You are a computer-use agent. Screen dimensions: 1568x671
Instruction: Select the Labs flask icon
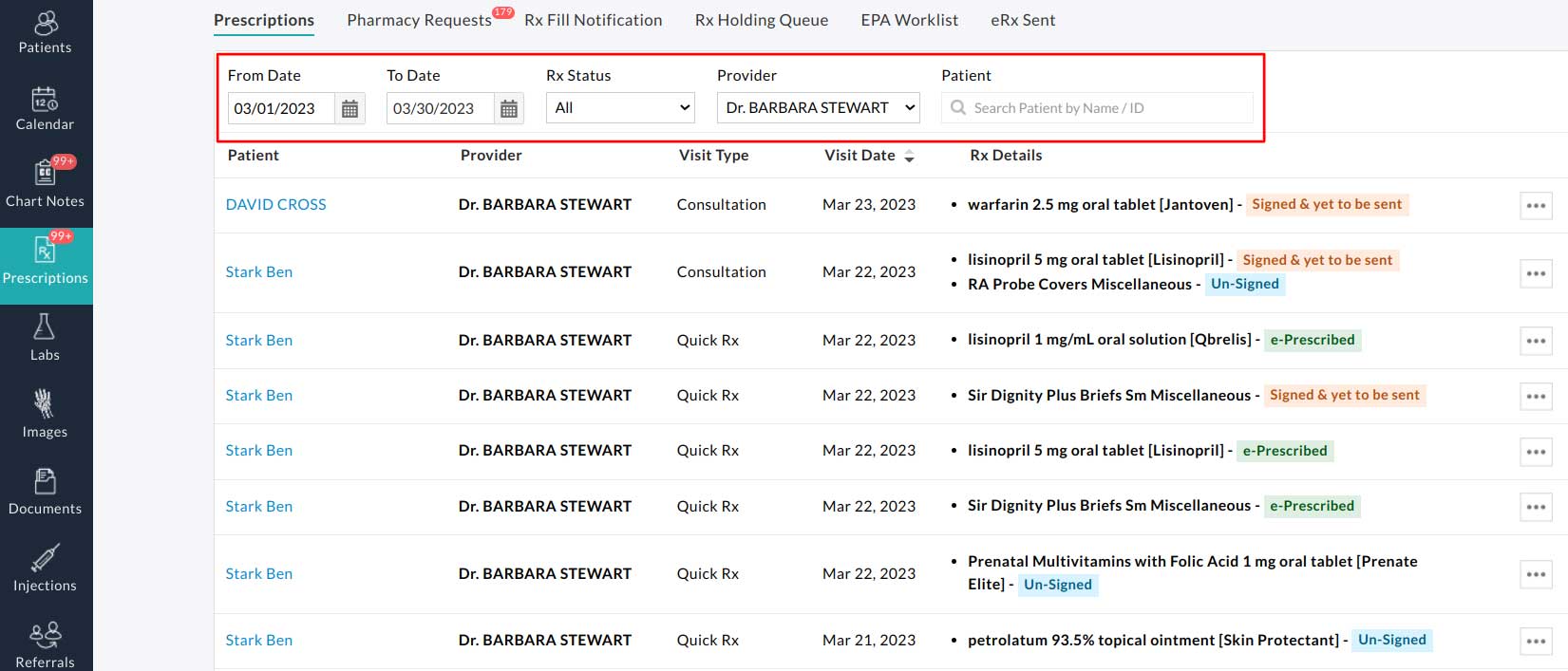tap(45, 327)
